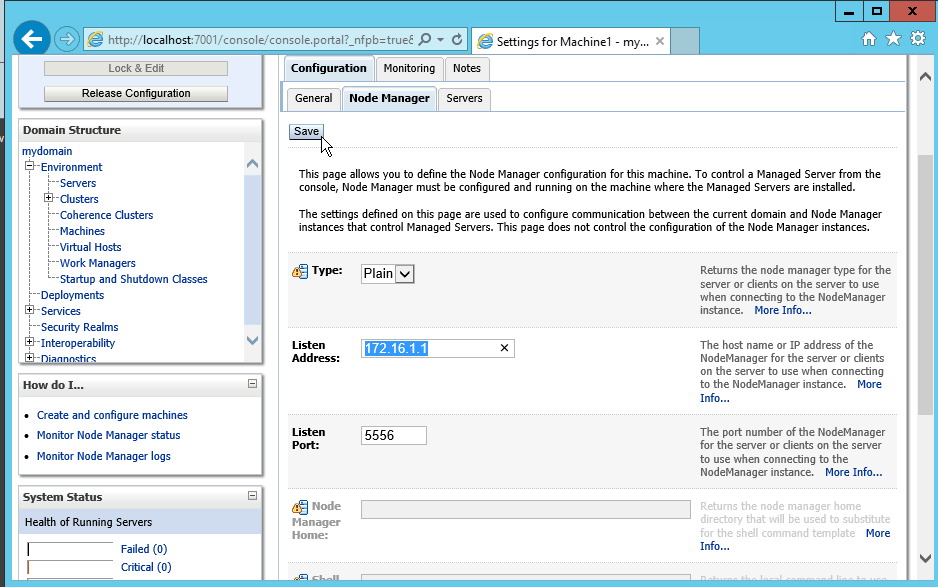The width and height of the screenshot is (938, 587).
Task: Click the browser Back arrow button
Action: point(31,39)
